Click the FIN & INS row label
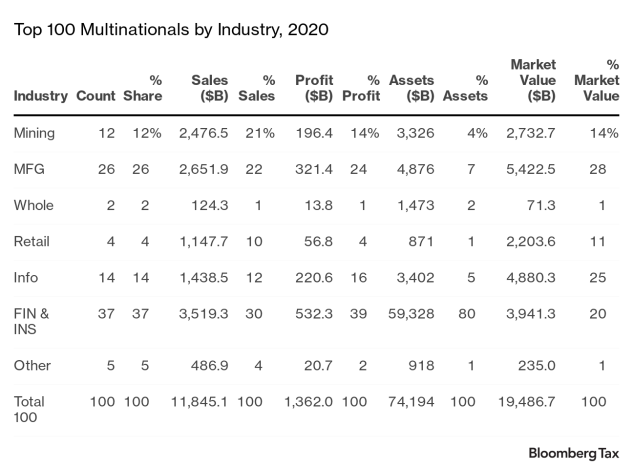Screen dimensions: 633x468 coord(31,321)
